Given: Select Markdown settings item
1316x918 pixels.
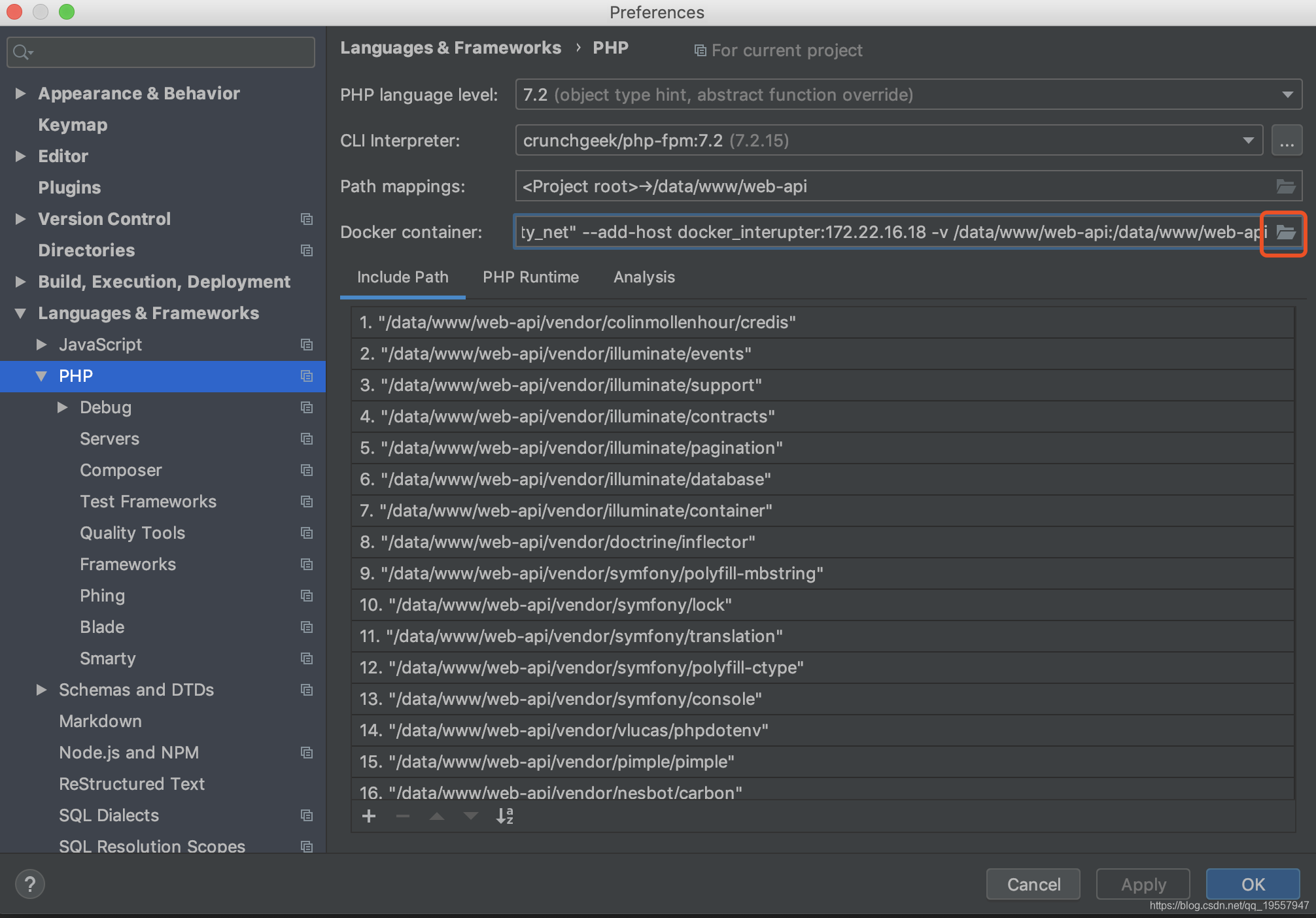Looking at the screenshot, I should pyautogui.click(x=100, y=721).
